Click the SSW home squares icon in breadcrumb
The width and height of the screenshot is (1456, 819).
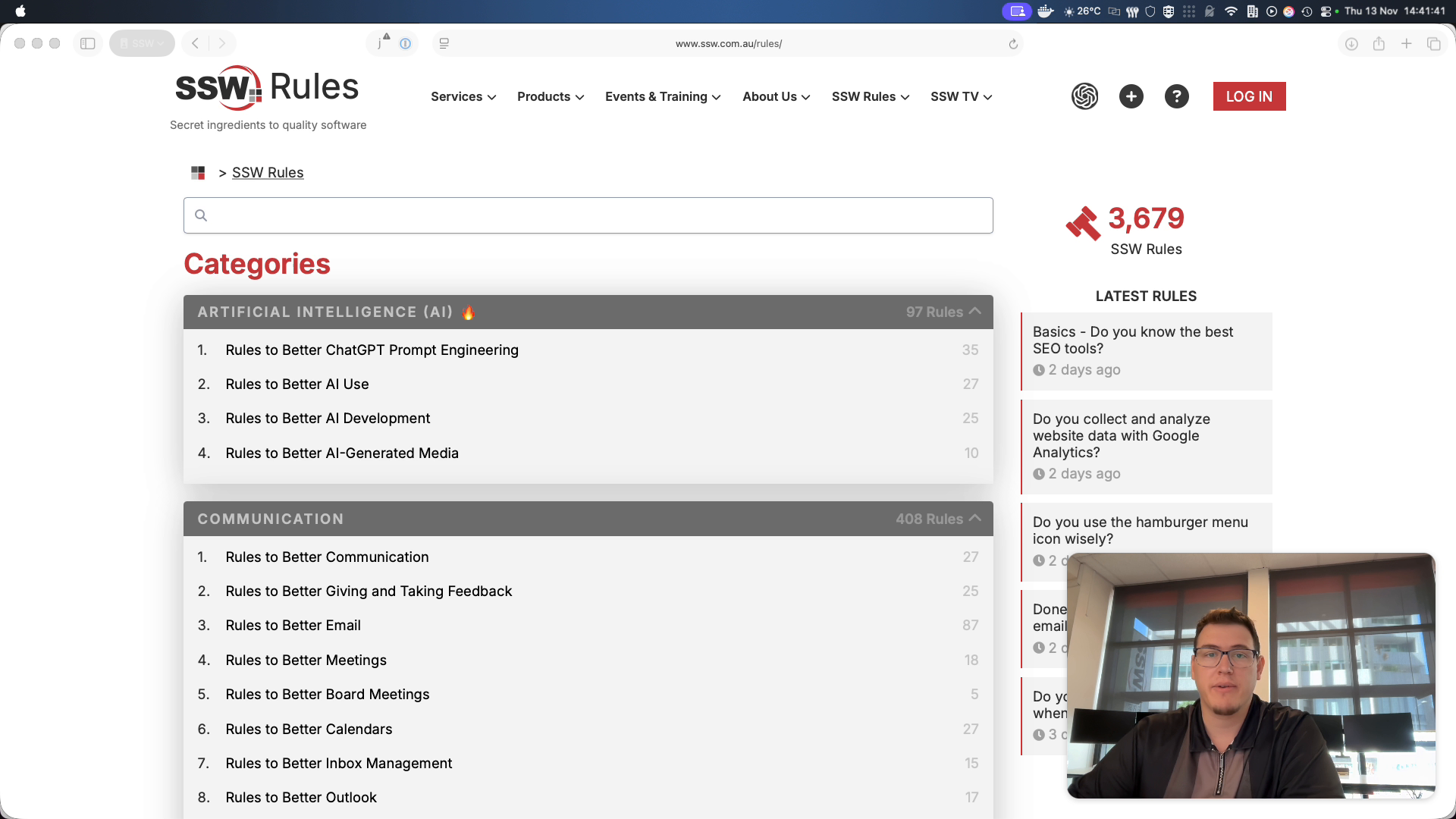point(198,173)
